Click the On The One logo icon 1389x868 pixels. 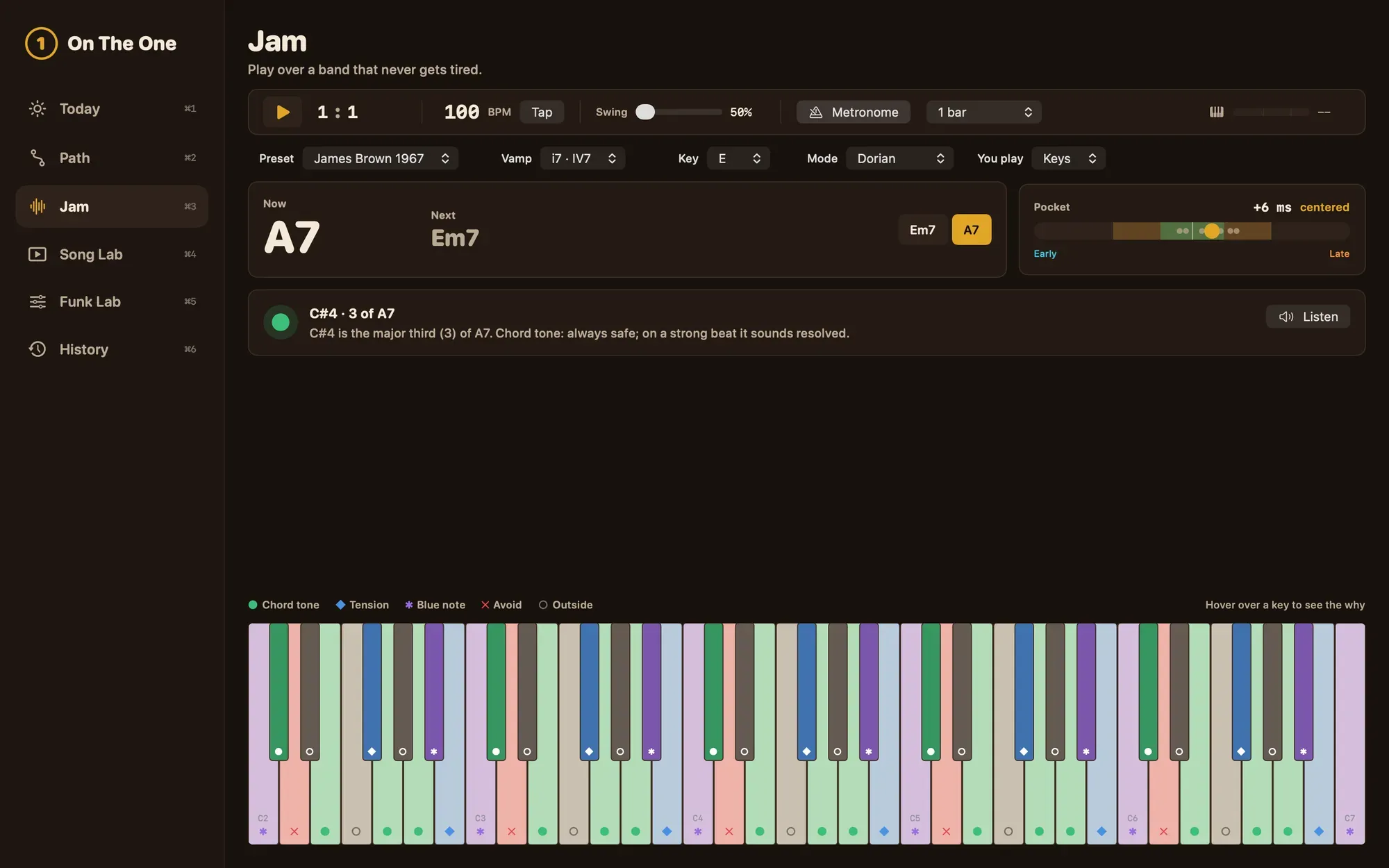coord(41,43)
